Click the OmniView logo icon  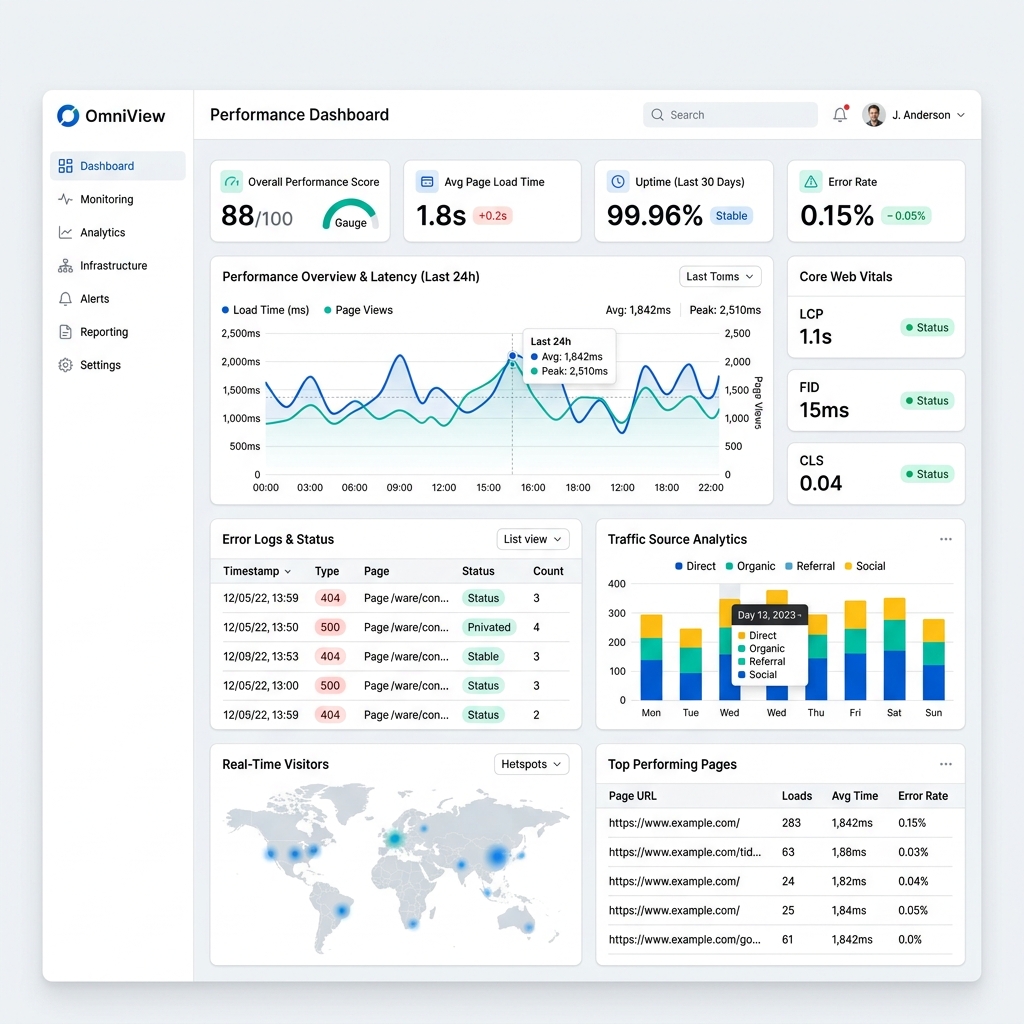tap(68, 116)
